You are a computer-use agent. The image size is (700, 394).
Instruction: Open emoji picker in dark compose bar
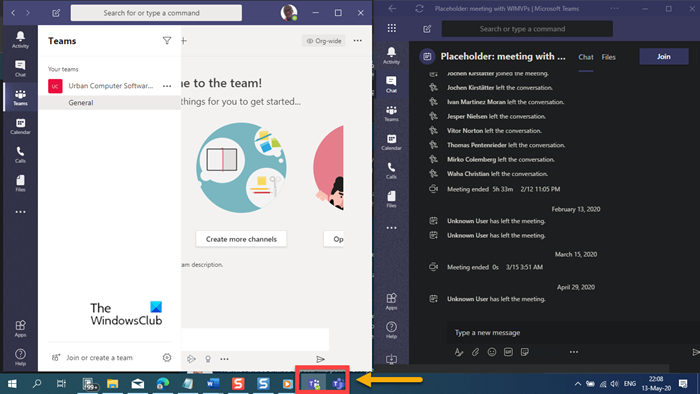coord(492,352)
